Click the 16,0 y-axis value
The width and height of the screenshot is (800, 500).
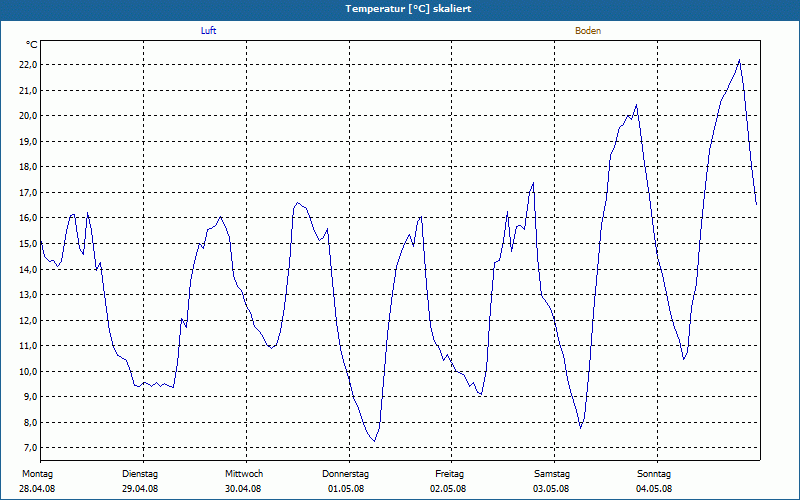pyautogui.click(x=28, y=218)
